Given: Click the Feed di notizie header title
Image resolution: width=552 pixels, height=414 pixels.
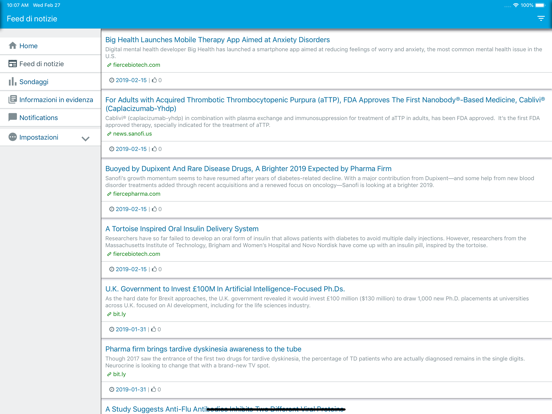Looking at the screenshot, I should click(x=32, y=19).
